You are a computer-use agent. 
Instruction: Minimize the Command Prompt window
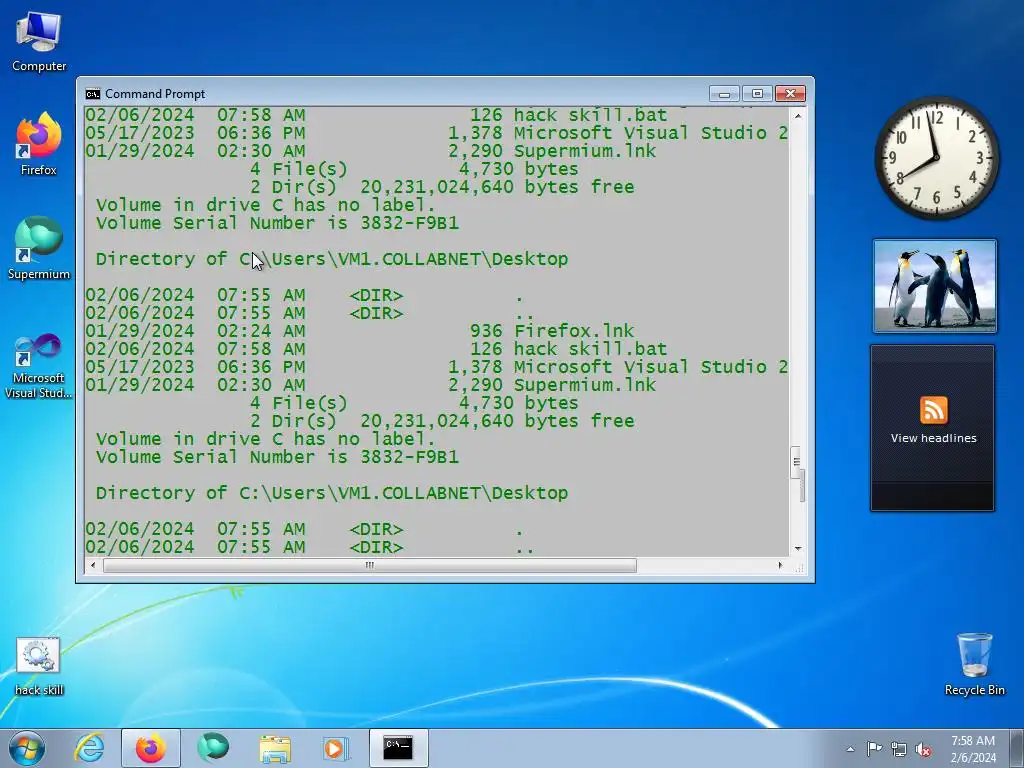point(724,94)
